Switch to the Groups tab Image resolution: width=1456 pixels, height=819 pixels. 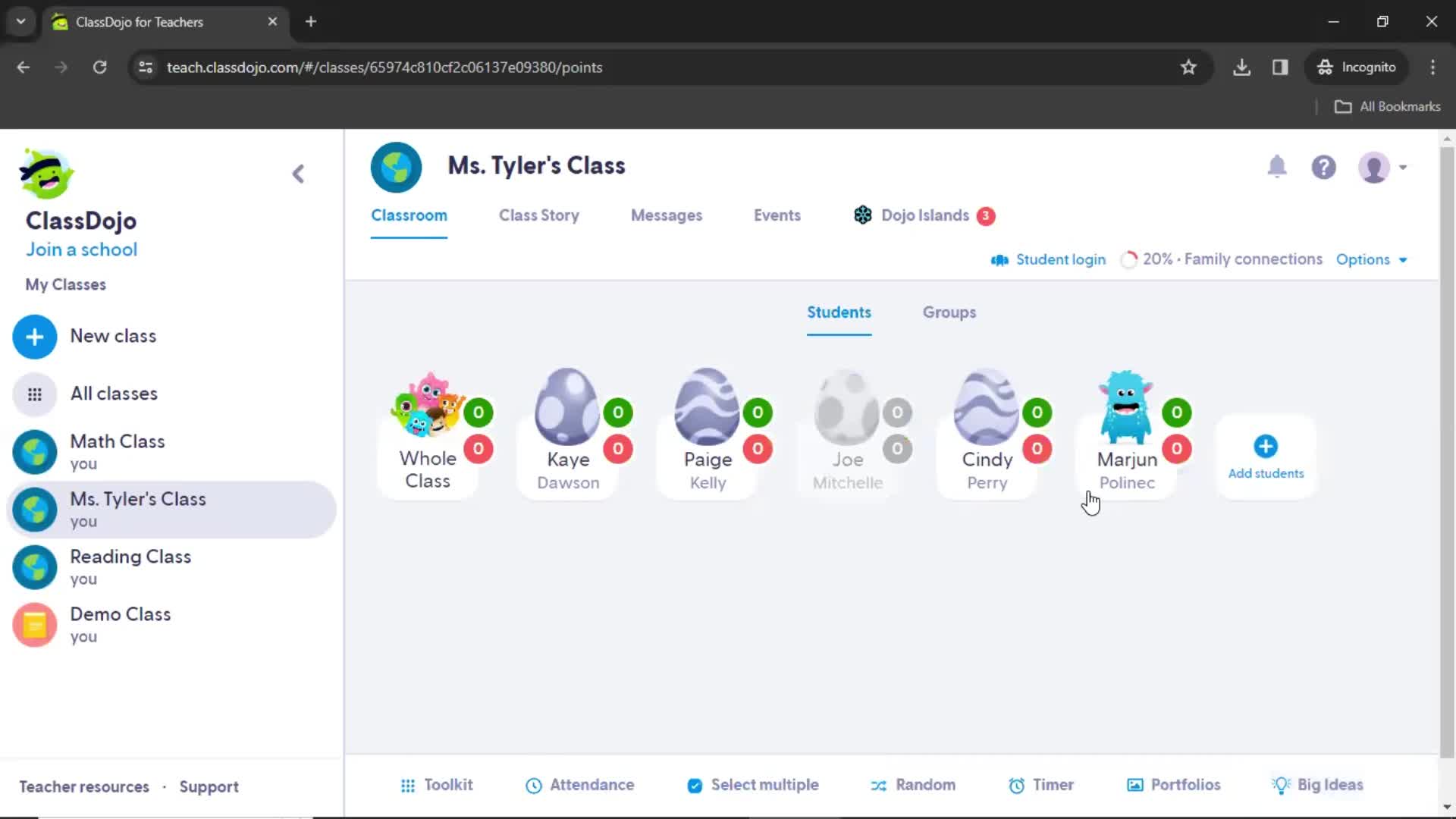click(949, 312)
